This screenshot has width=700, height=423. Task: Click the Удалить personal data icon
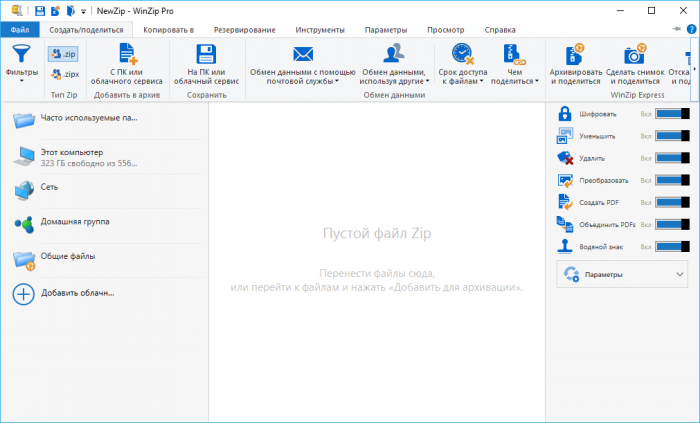click(x=565, y=158)
